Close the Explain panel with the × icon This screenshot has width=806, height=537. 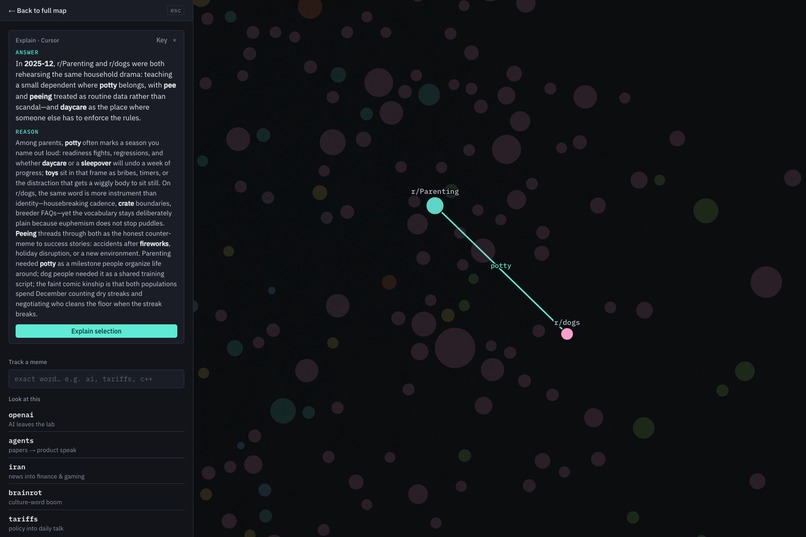[x=174, y=40]
